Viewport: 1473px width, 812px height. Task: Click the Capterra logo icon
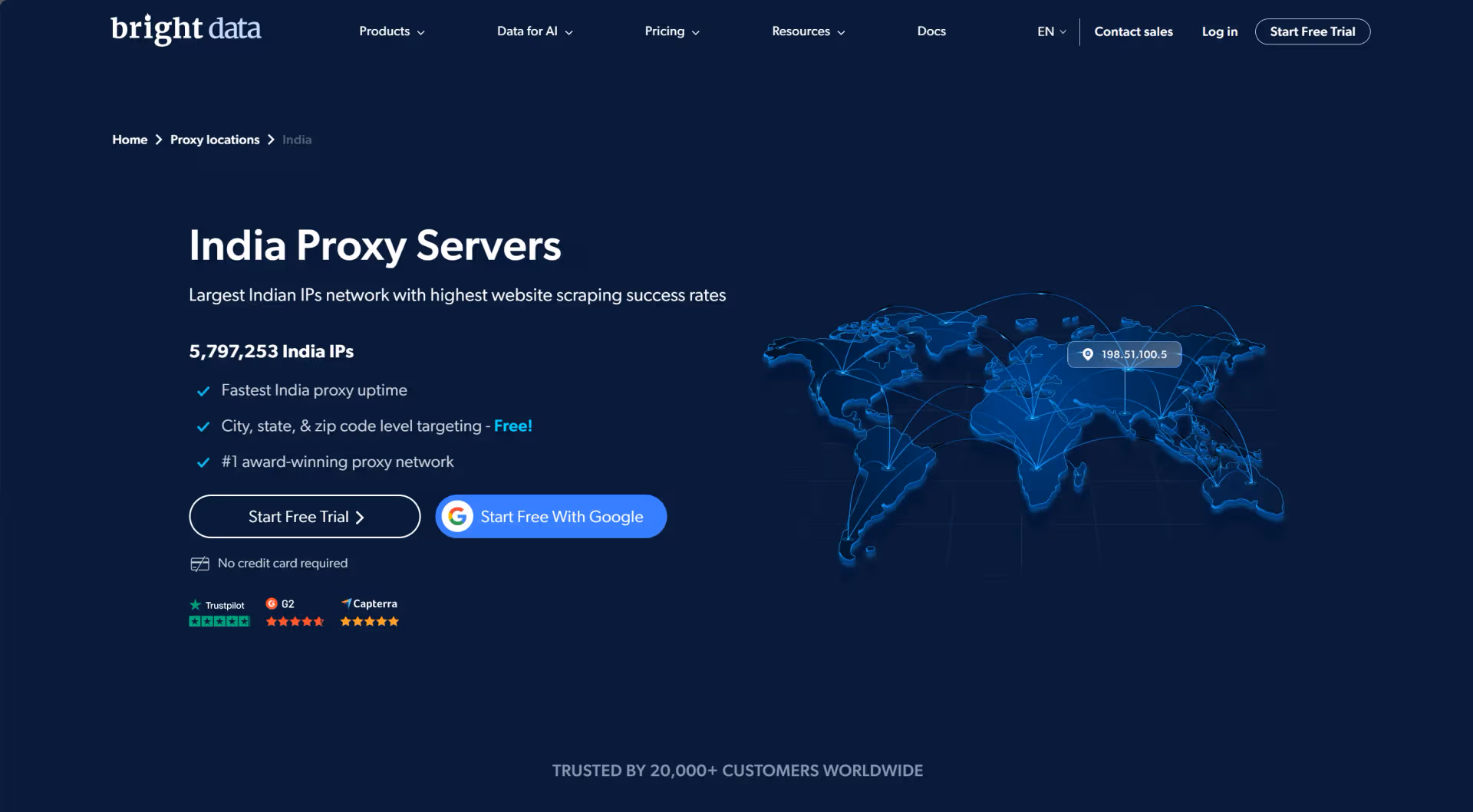(x=347, y=603)
